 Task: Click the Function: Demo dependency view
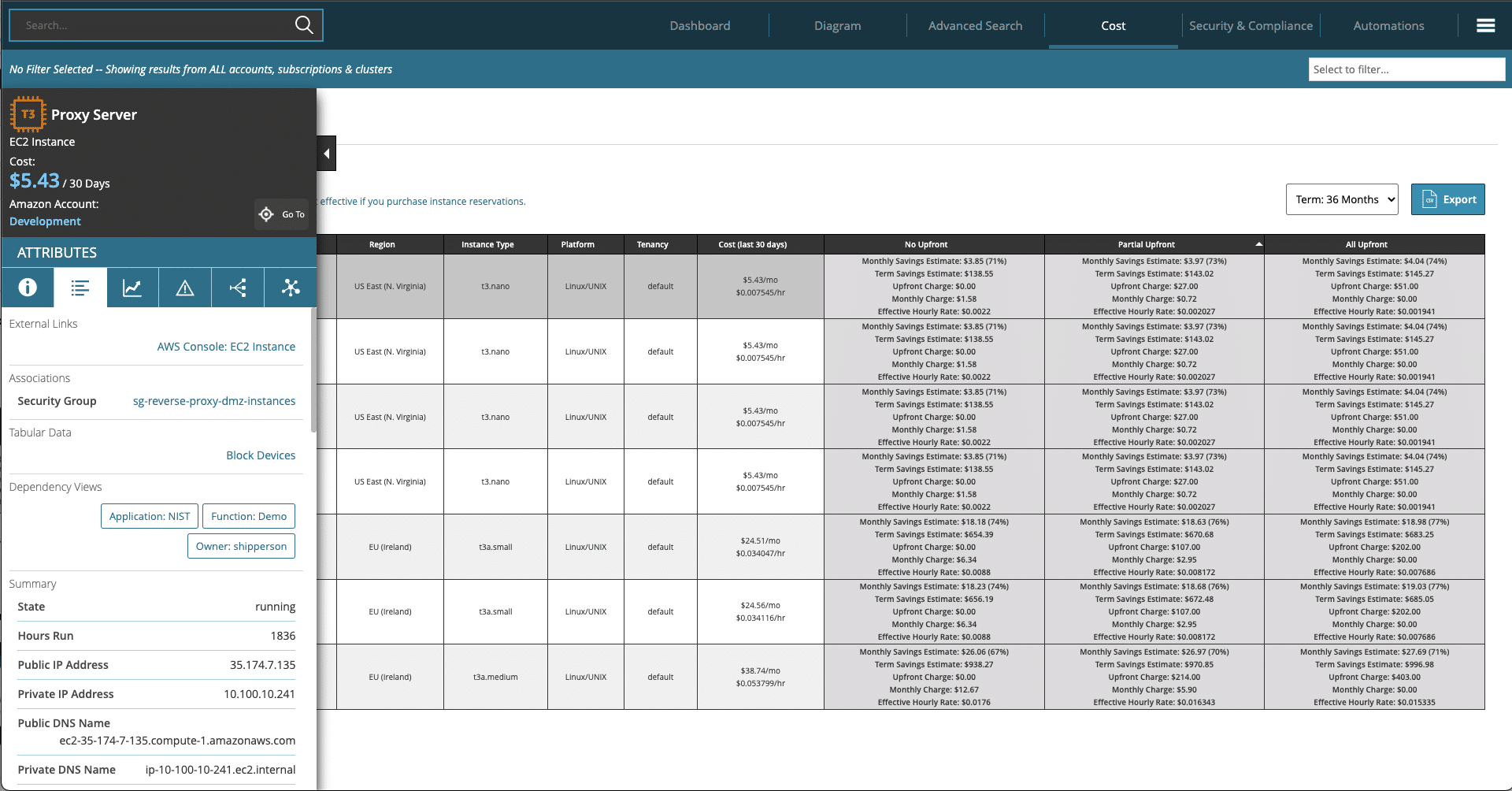[248, 516]
